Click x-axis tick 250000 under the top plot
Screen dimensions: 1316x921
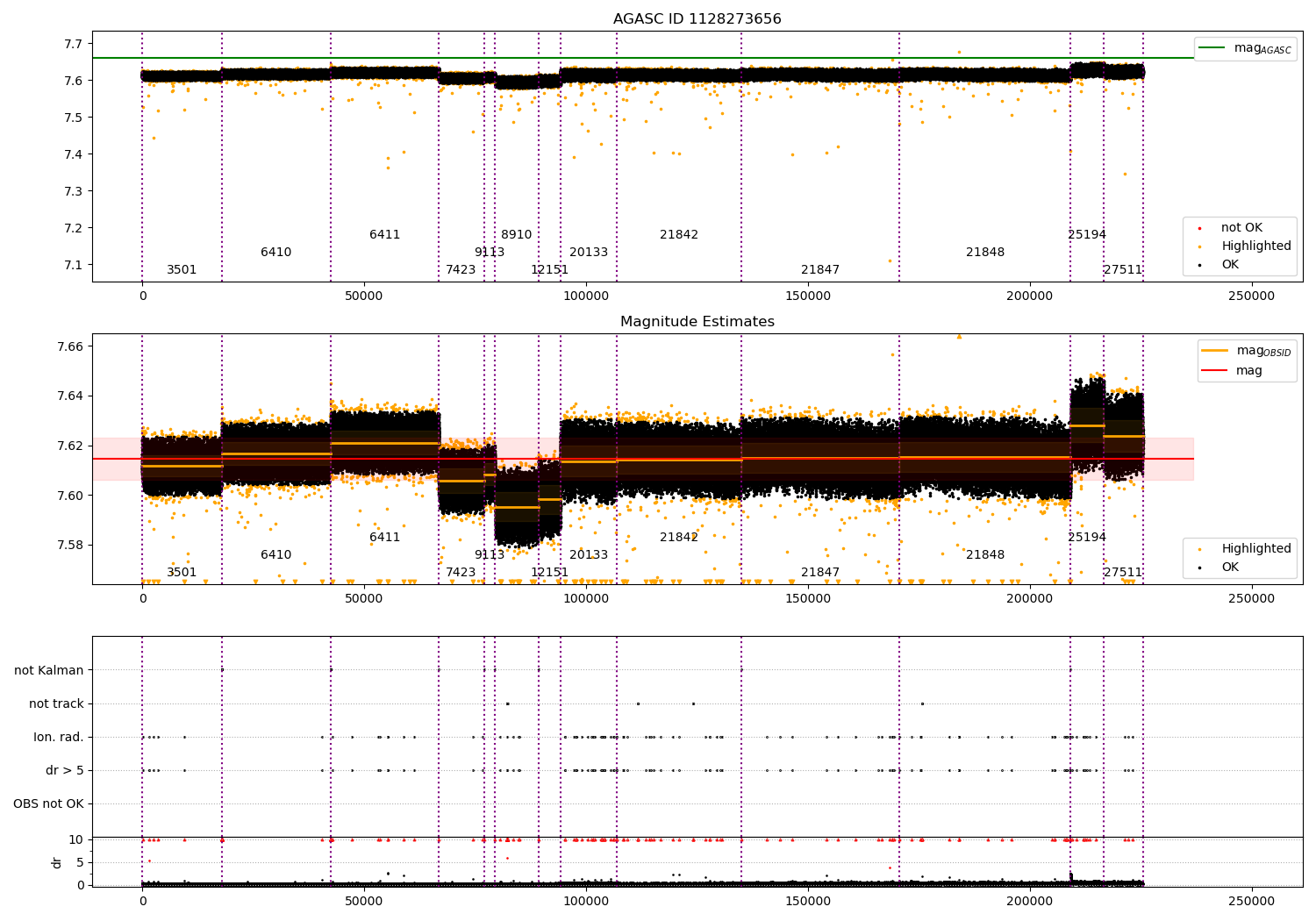click(x=1251, y=296)
